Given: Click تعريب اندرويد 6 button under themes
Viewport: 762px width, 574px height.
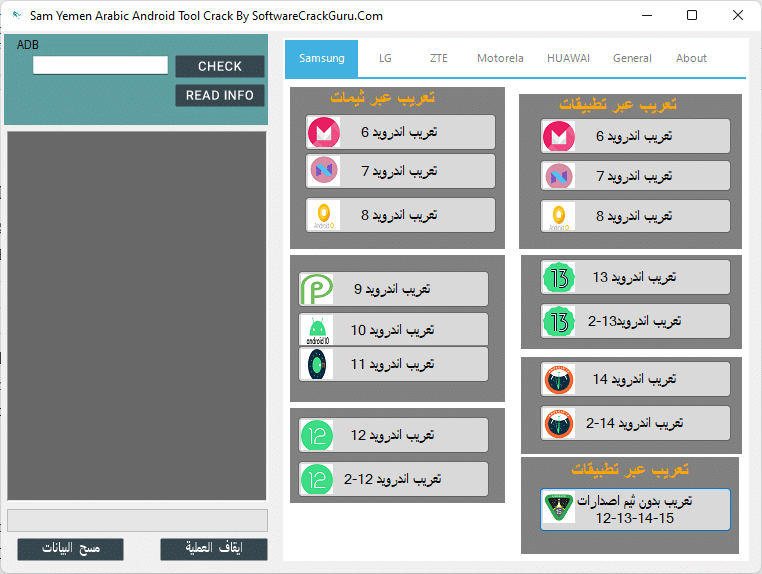Looking at the screenshot, I should pyautogui.click(x=400, y=132).
